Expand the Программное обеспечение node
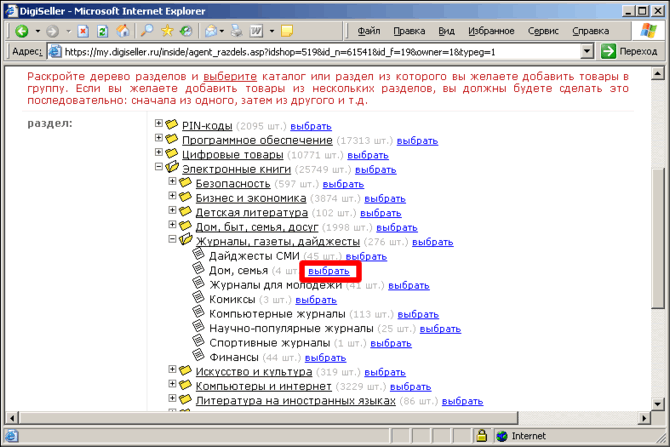Image resolution: width=670 pixels, height=447 pixels. pyautogui.click(x=159, y=138)
